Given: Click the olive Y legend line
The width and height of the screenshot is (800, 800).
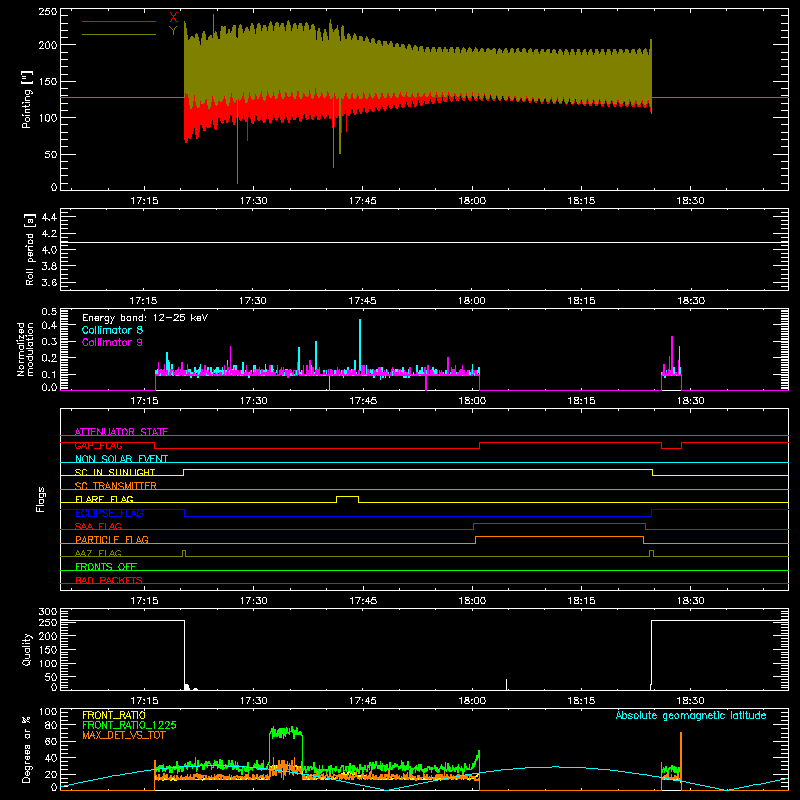Looking at the screenshot, I should (119, 34).
